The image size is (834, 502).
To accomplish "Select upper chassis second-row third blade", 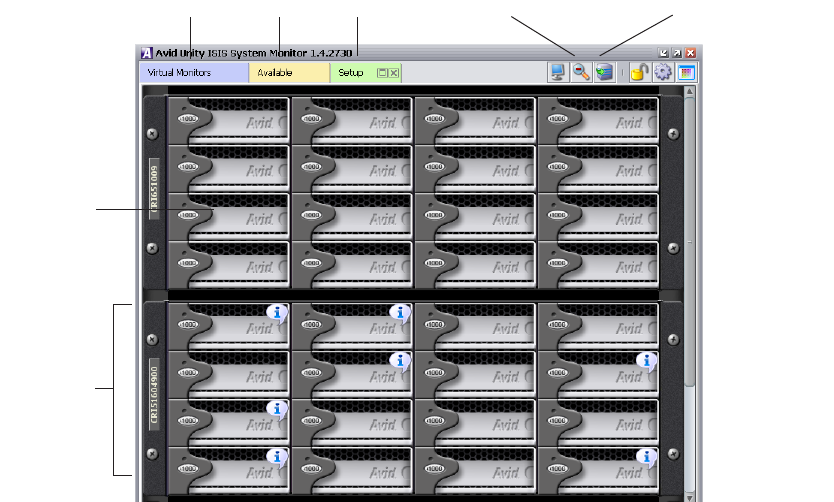I will point(475,169).
